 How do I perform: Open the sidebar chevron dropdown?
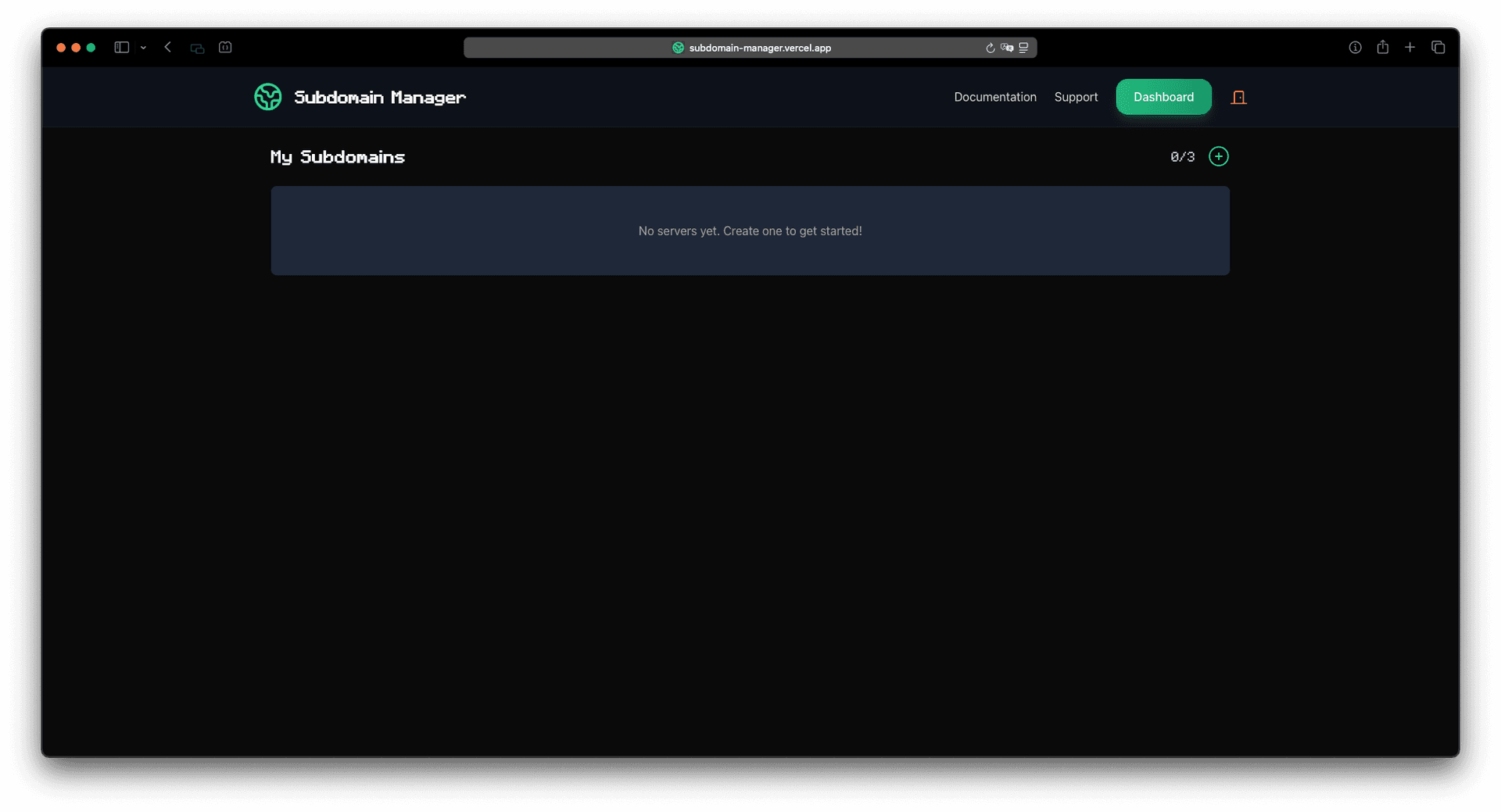(143, 48)
